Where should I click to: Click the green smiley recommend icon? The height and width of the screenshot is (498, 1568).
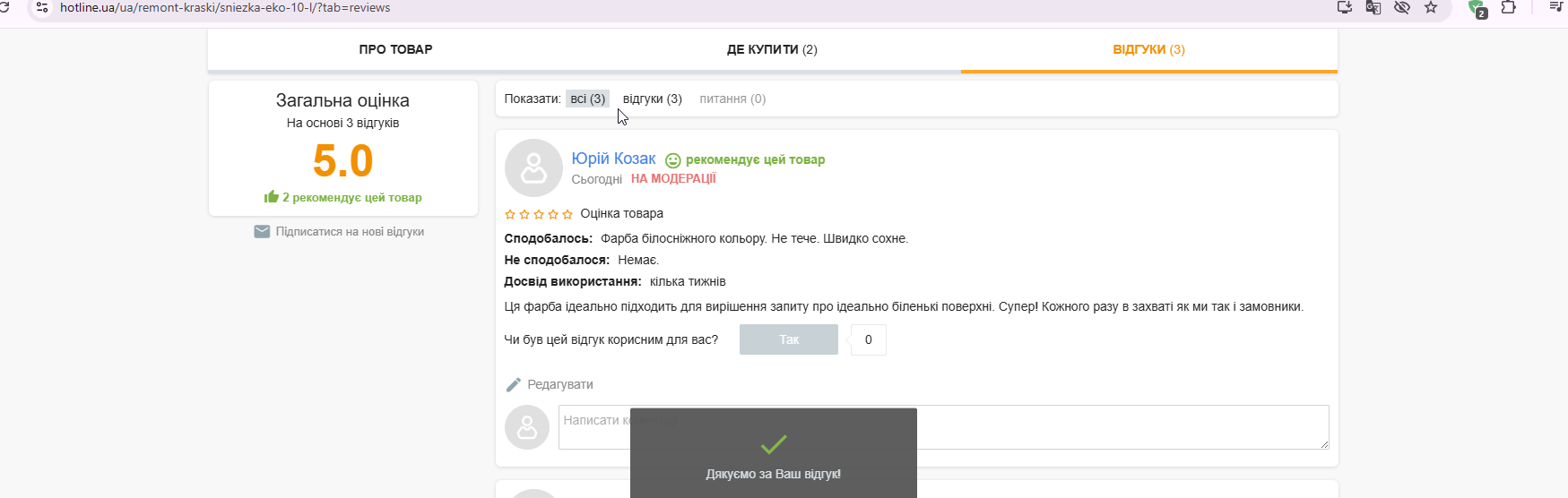pos(672,160)
